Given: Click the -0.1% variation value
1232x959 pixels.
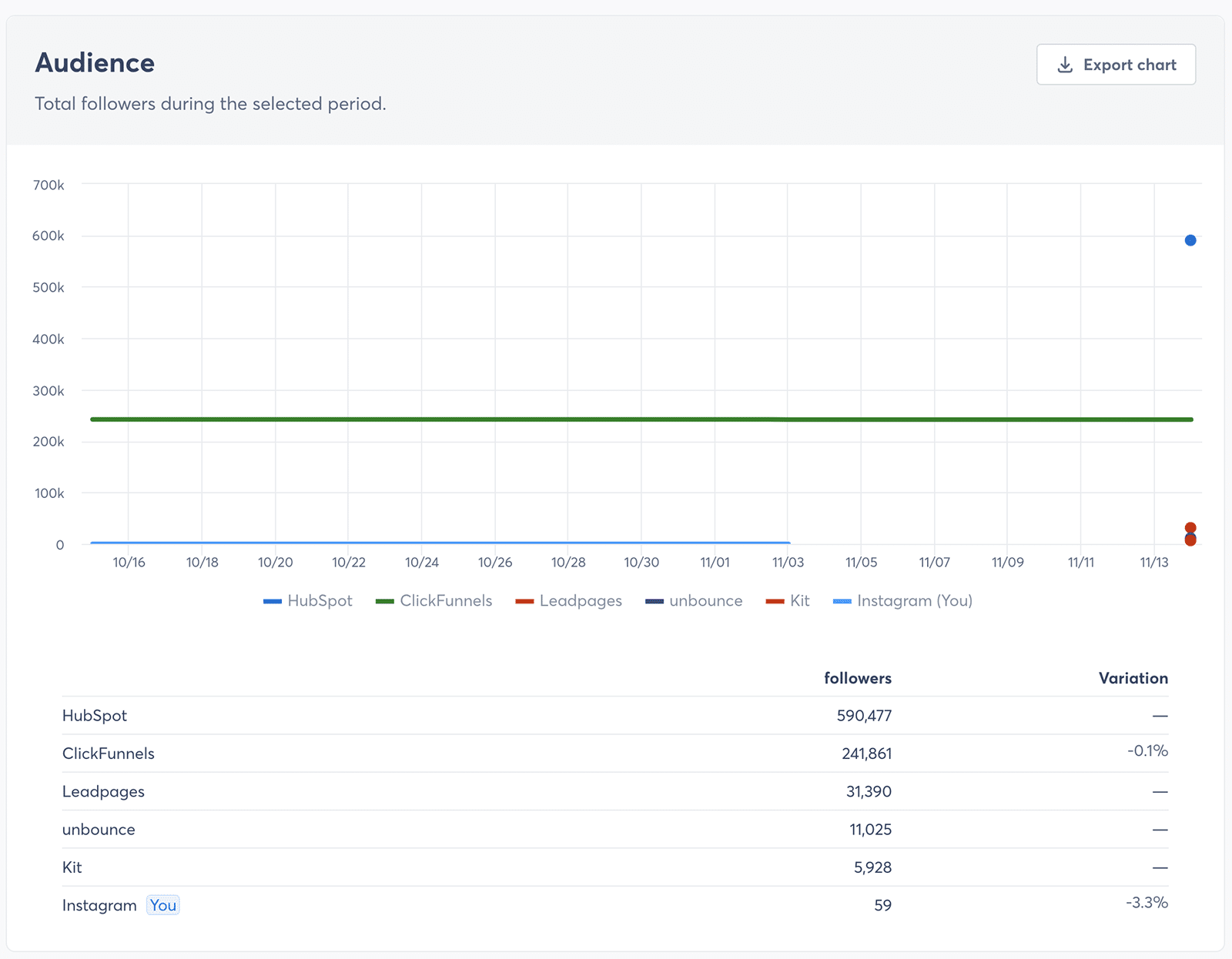Looking at the screenshot, I should tap(1147, 750).
